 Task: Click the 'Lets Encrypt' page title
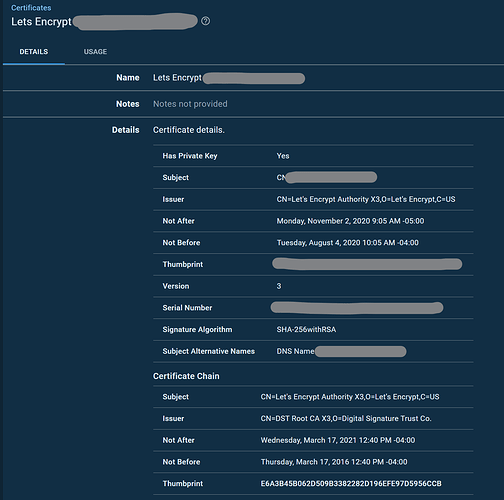pos(41,22)
